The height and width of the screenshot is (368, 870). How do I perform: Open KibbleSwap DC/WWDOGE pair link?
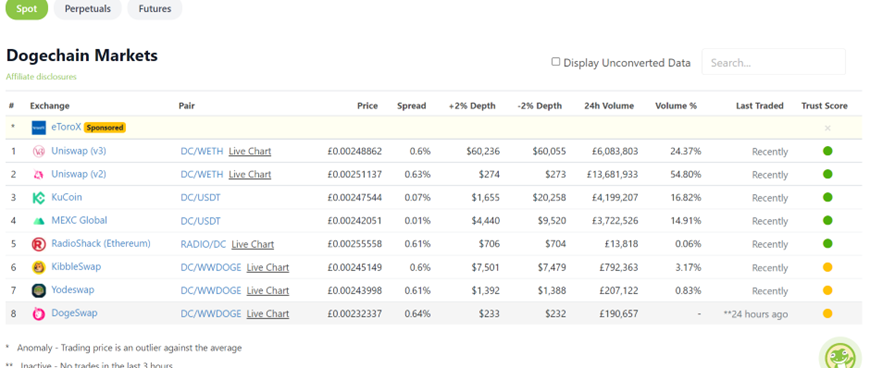coord(211,268)
